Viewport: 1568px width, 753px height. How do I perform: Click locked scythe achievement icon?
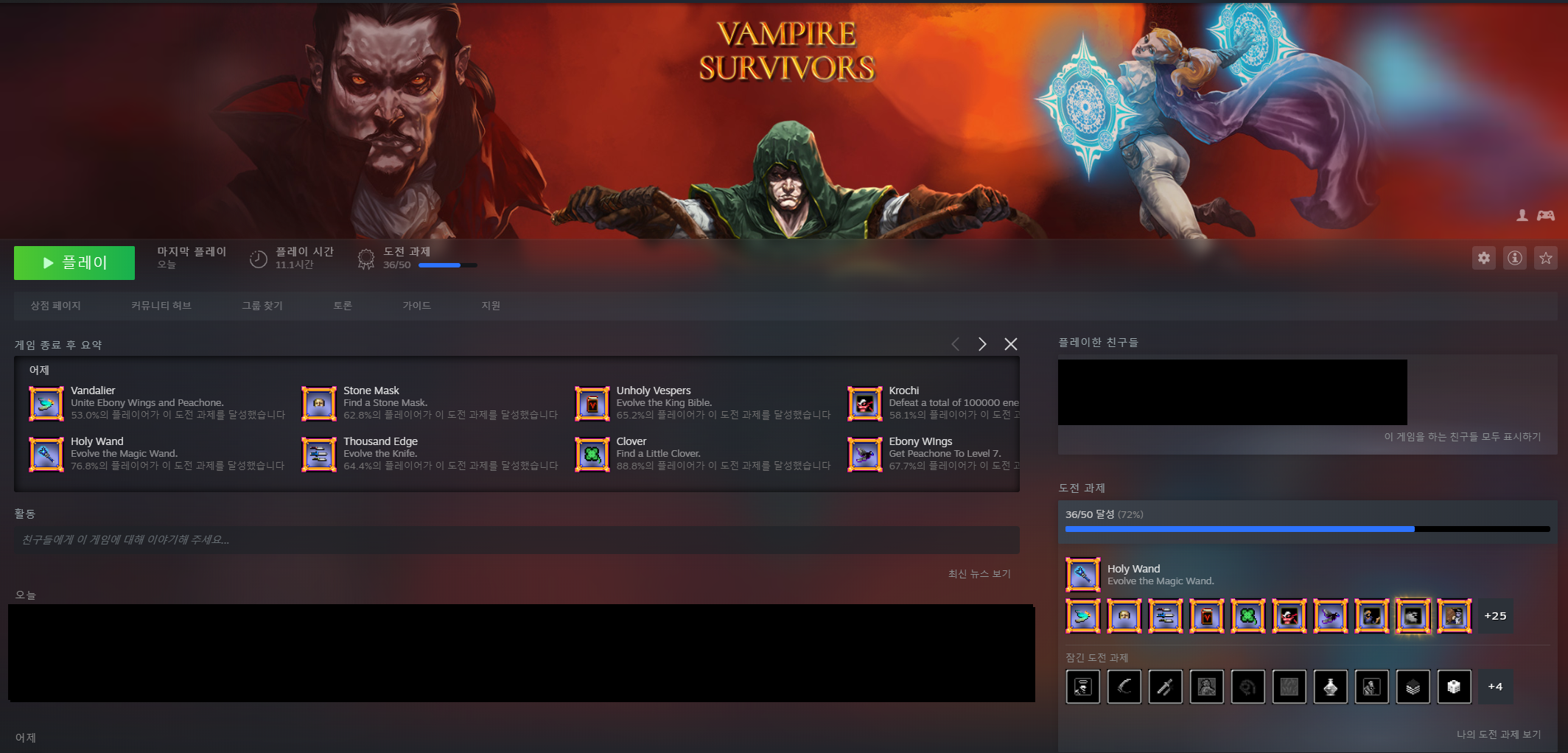tap(1124, 687)
